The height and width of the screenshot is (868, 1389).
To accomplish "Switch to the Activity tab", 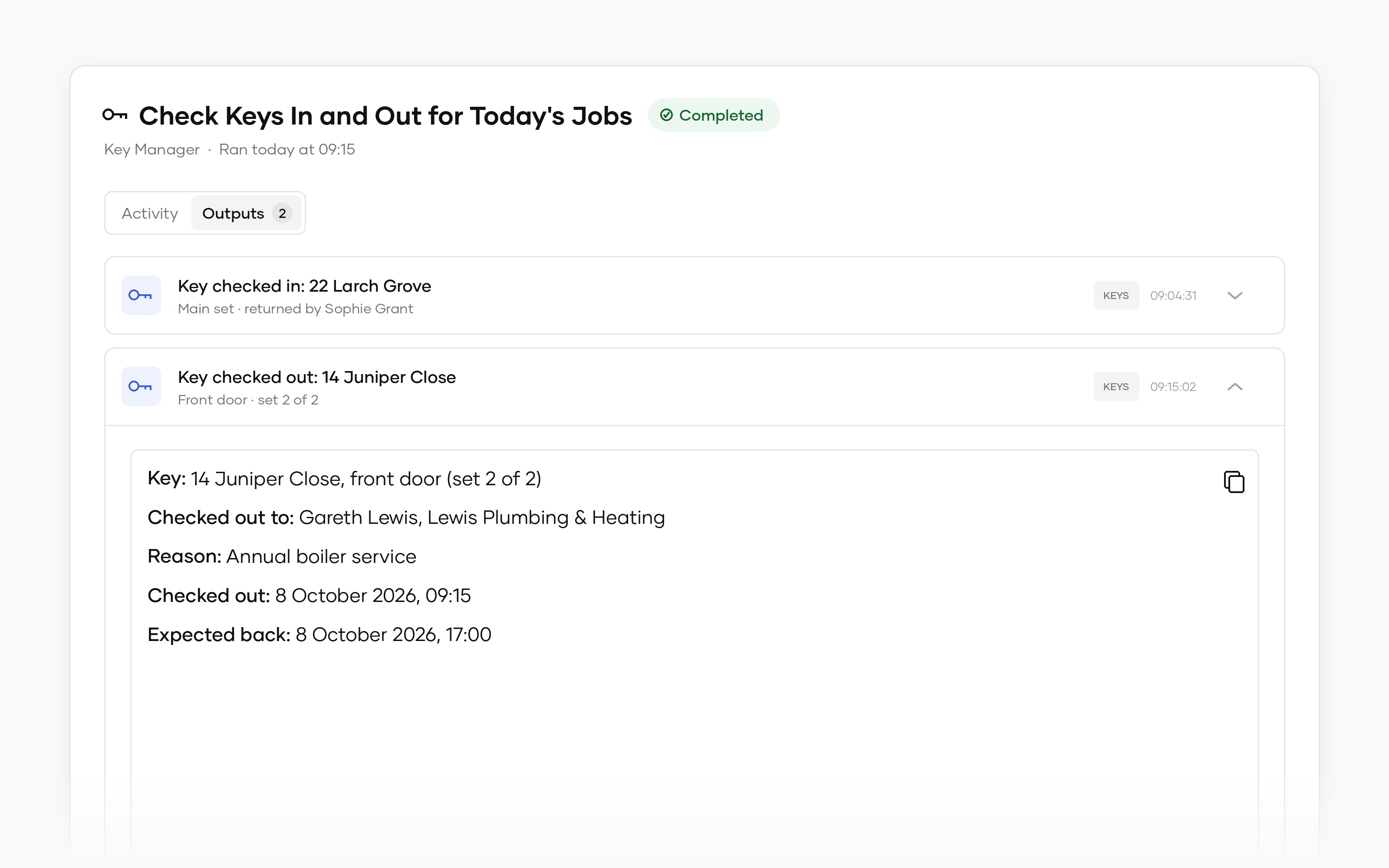I will pyautogui.click(x=150, y=213).
